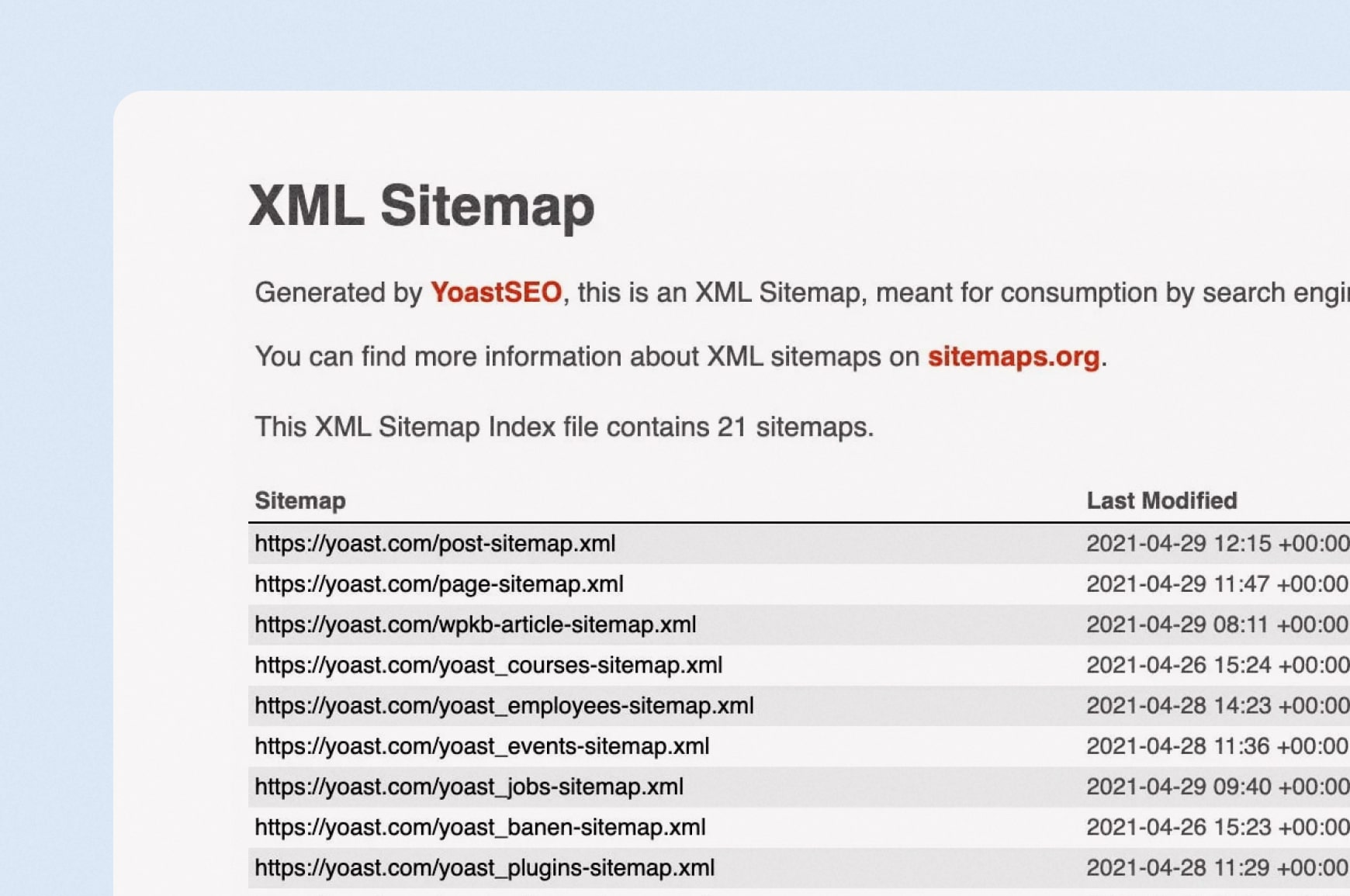Open the YoastSEO link
Image resolution: width=1350 pixels, height=896 pixels.
496,292
